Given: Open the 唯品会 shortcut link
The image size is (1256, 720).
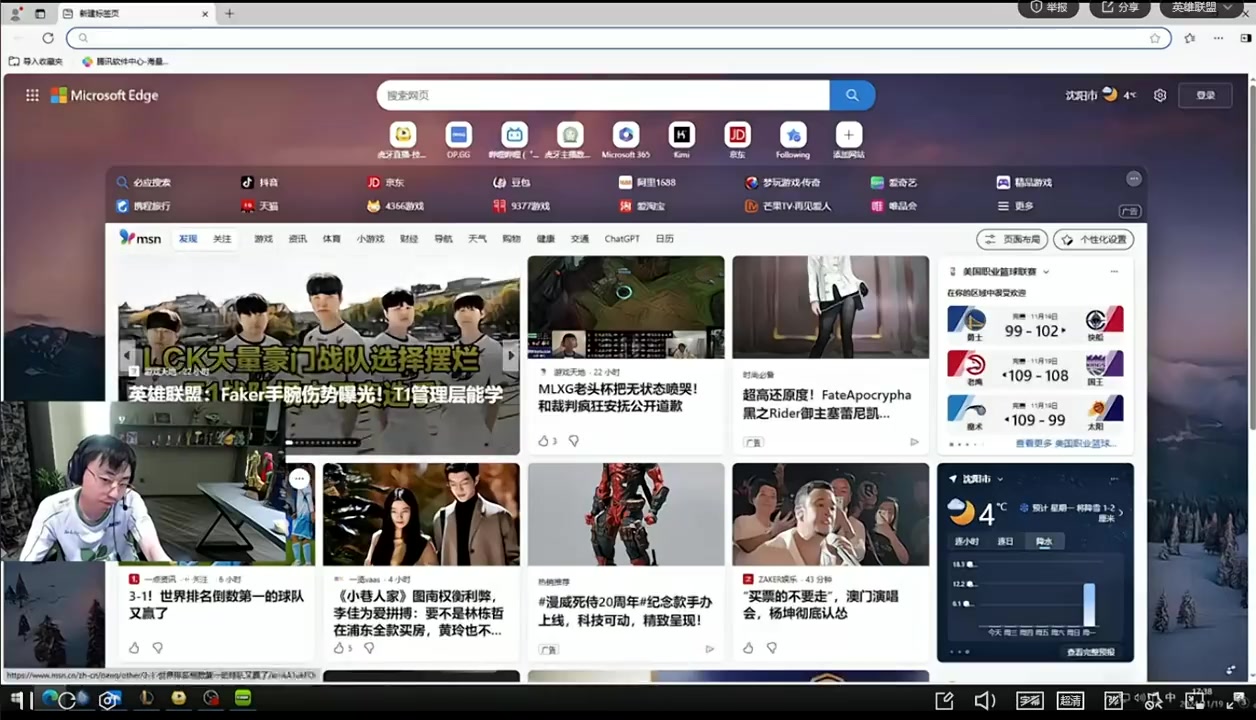Looking at the screenshot, I should point(894,206).
